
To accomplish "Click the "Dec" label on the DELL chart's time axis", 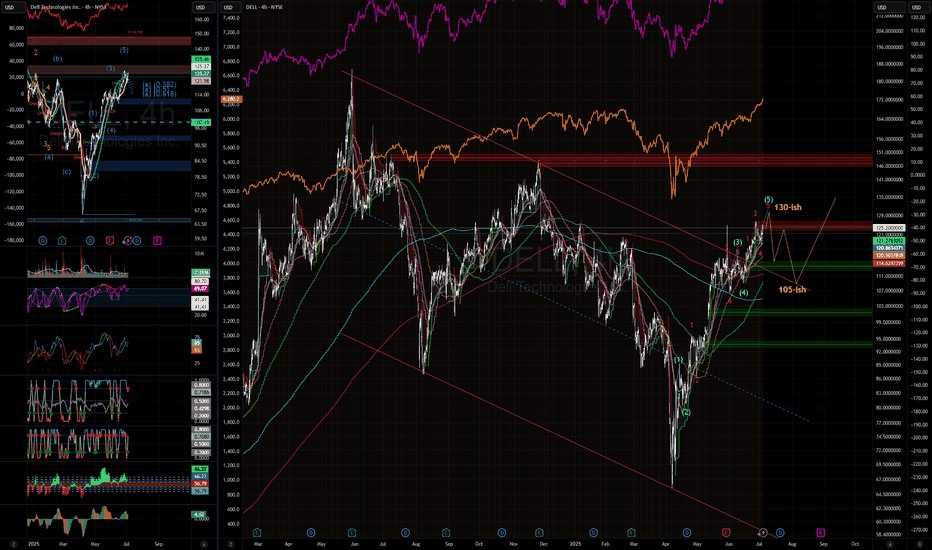I will 543,543.
